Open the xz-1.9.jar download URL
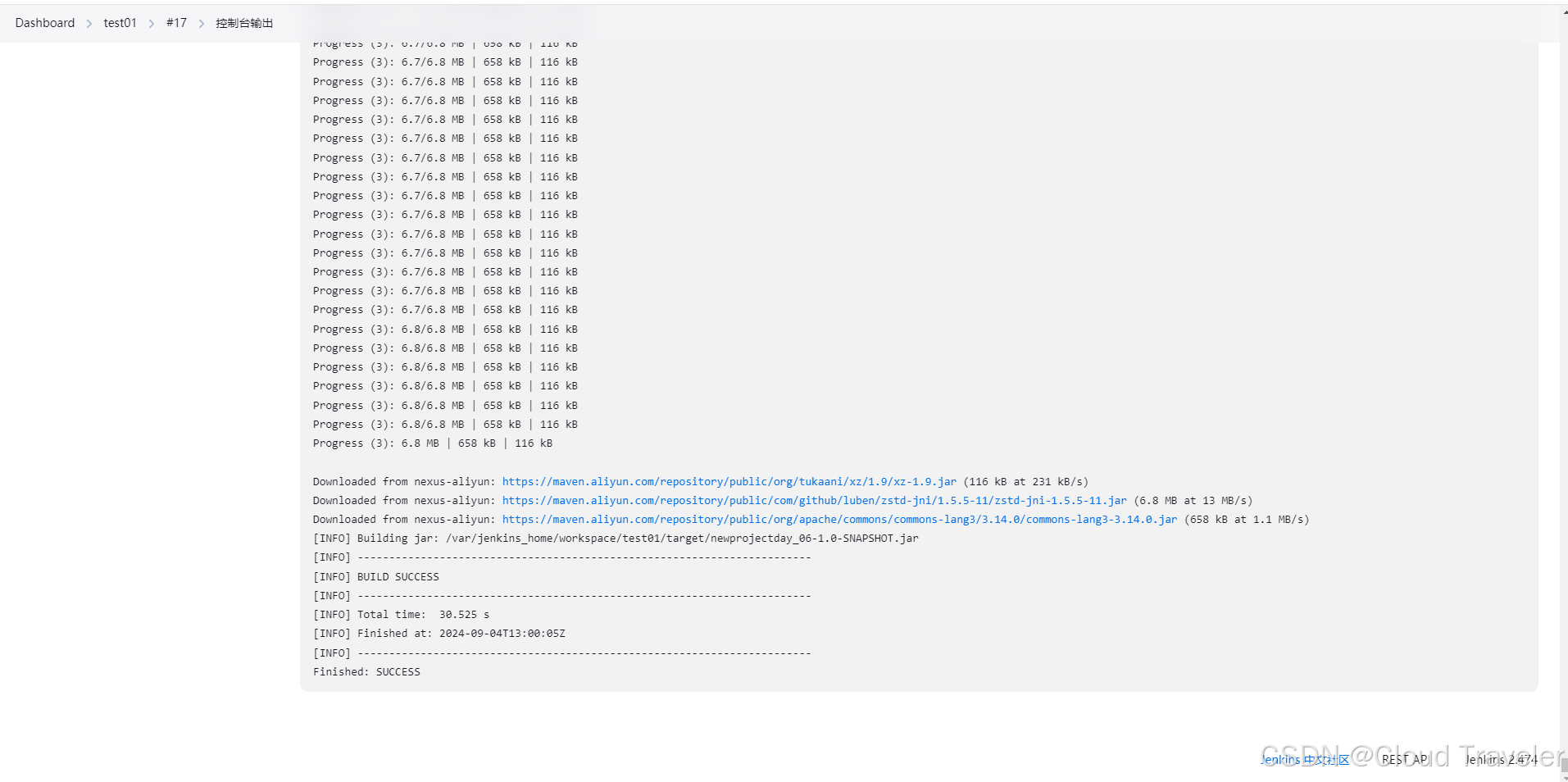Image resolution: width=1568 pixels, height=782 pixels. [729, 481]
